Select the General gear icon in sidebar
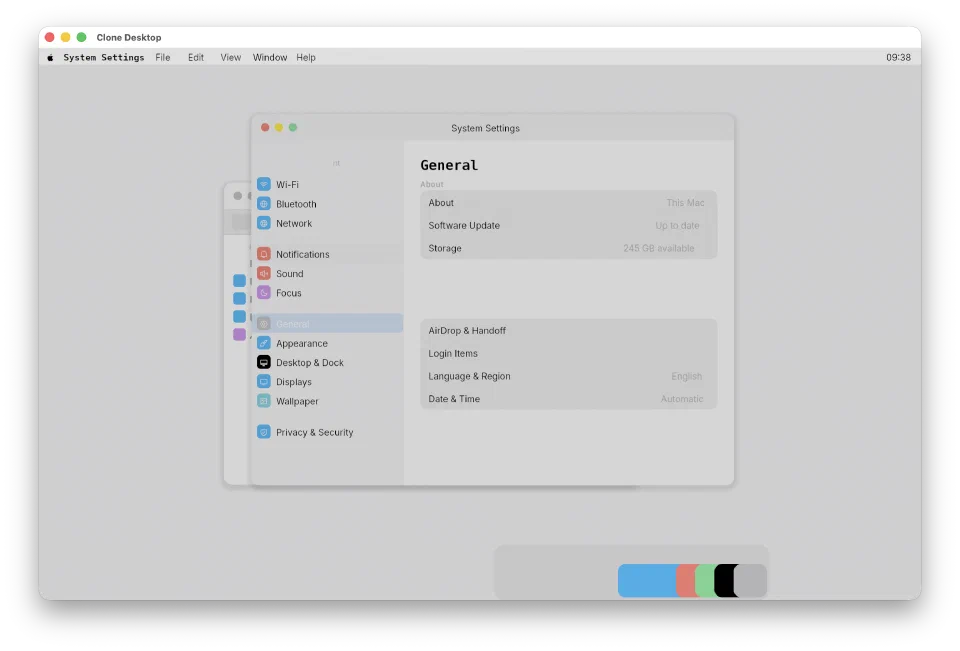 pyautogui.click(x=264, y=323)
